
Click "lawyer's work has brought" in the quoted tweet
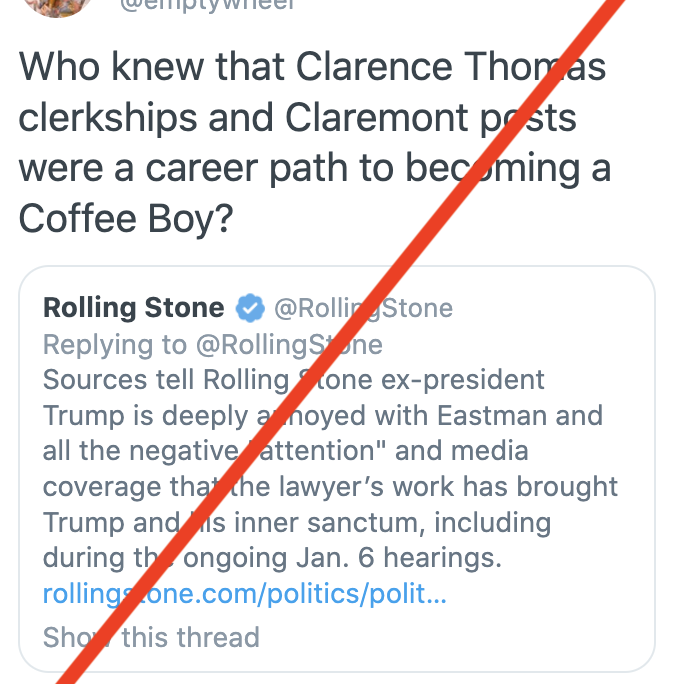pos(460,487)
